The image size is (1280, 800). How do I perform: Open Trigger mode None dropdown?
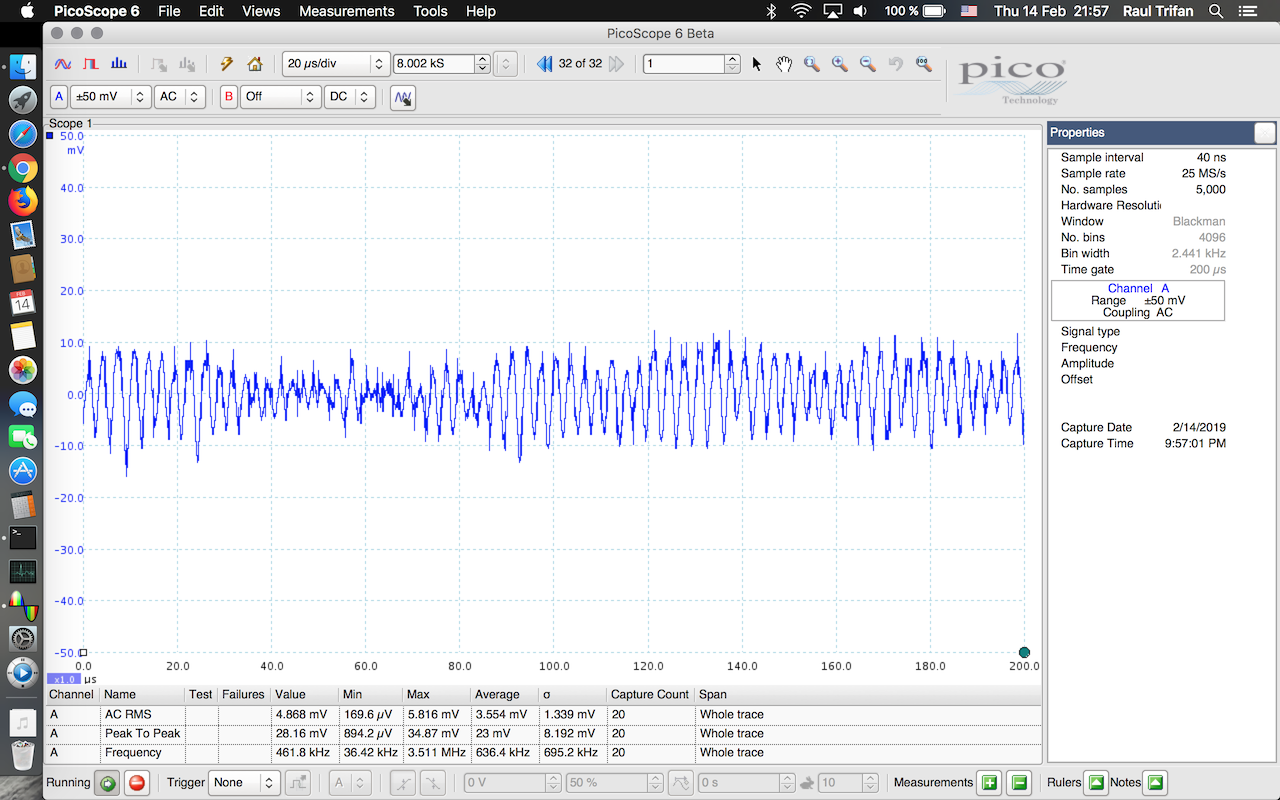(243, 783)
